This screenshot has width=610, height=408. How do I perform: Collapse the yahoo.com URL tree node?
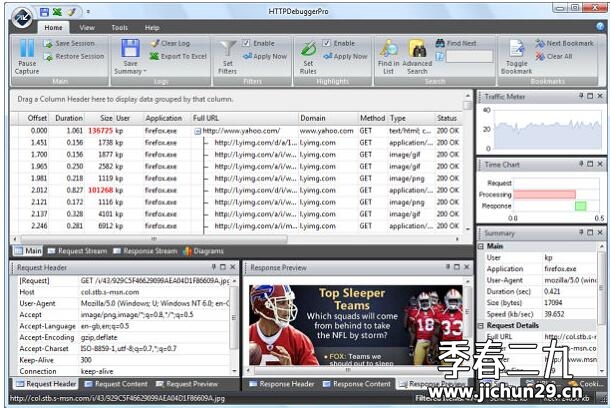tap(197, 131)
